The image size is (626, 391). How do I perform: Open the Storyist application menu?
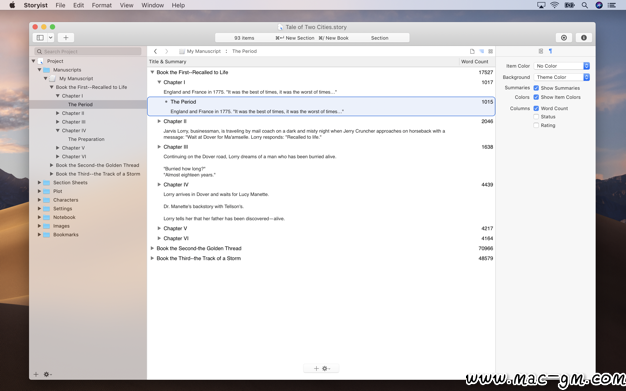[36, 5]
